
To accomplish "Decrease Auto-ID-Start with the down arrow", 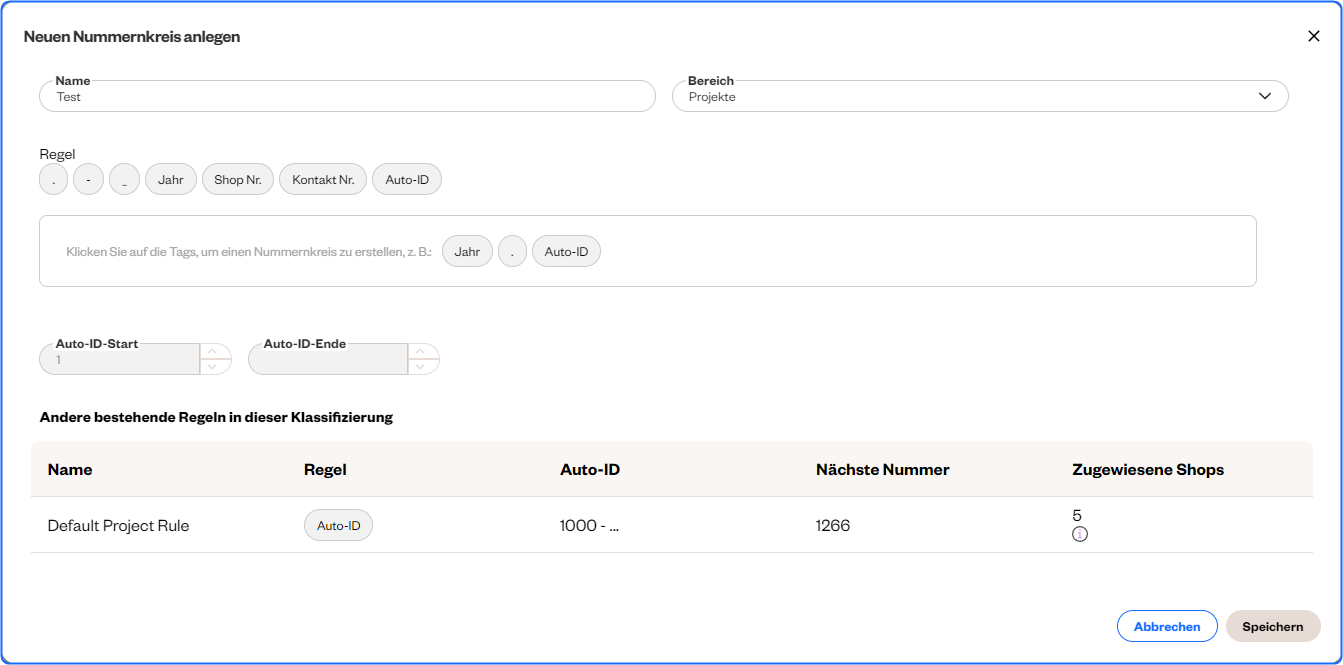I will click(215, 367).
